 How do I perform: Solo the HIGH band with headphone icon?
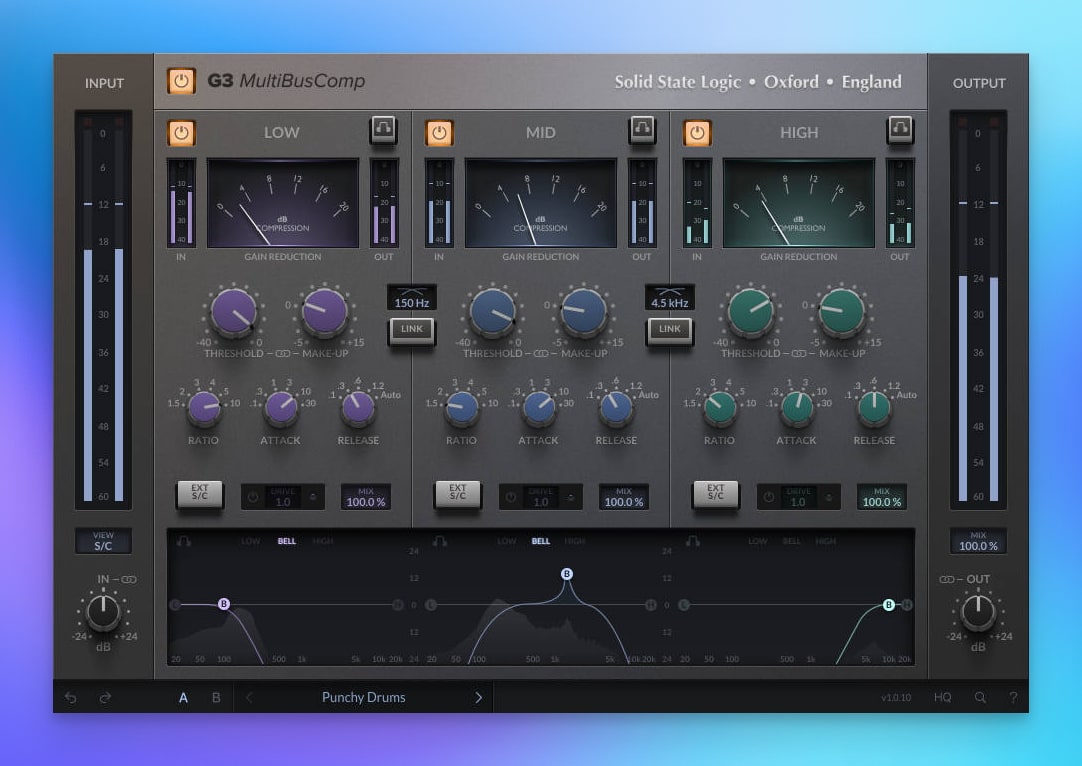[900, 129]
